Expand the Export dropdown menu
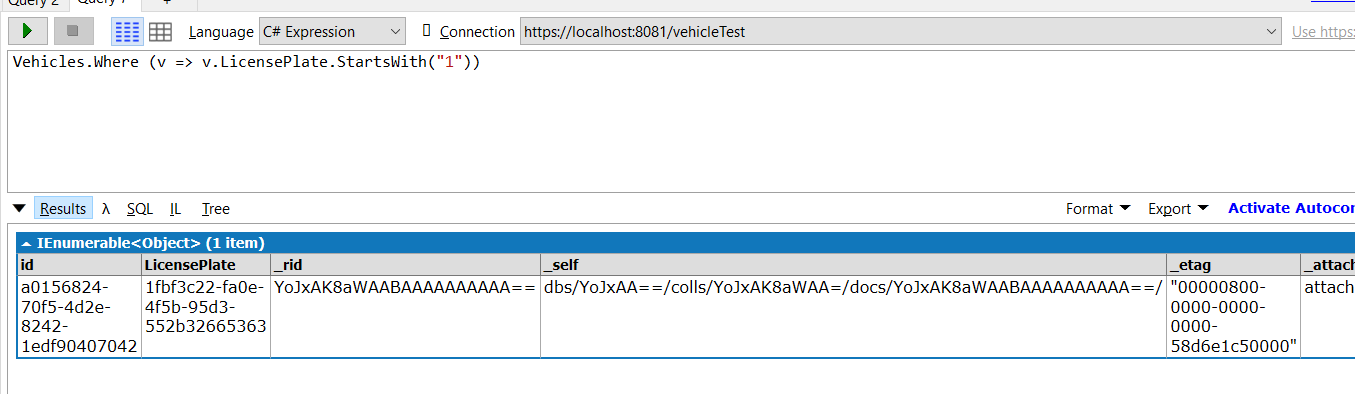Image resolution: width=1355 pixels, height=394 pixels. [1178, 208]
